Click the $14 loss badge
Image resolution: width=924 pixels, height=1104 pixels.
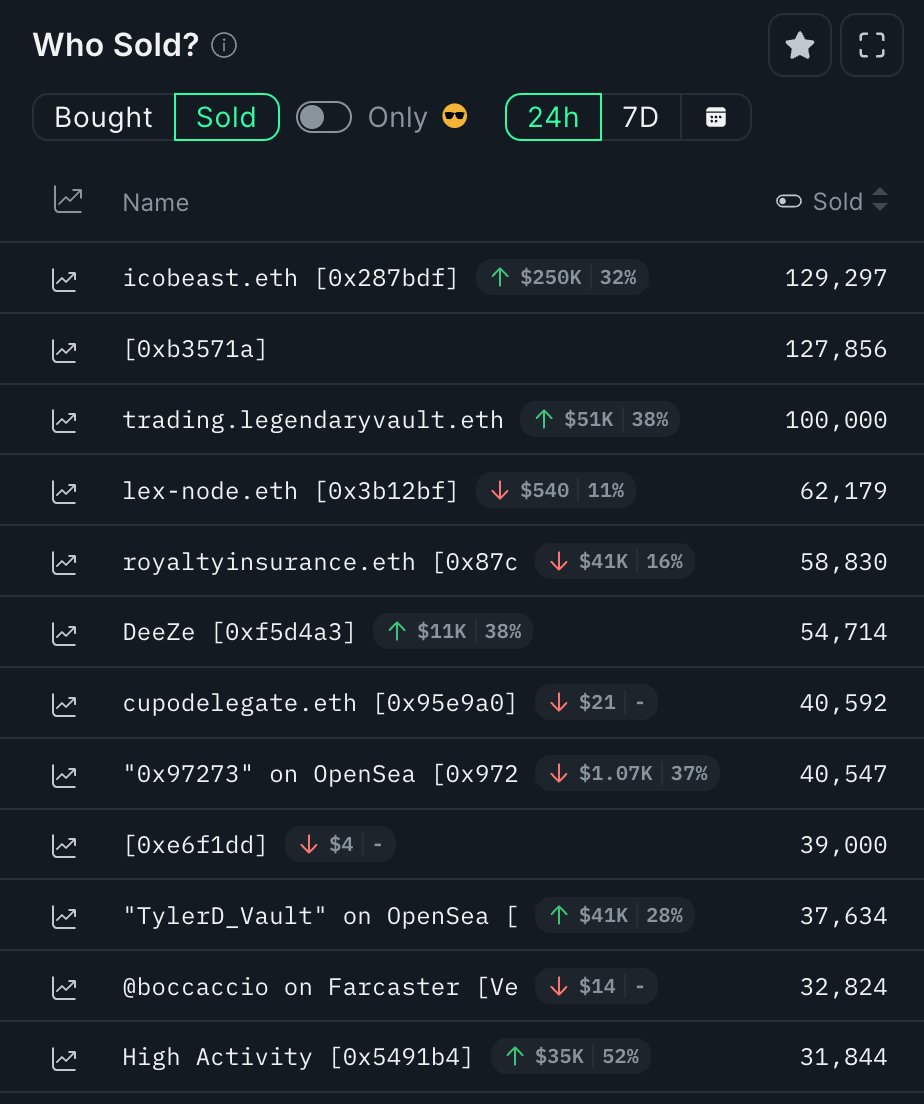point(596,986)
